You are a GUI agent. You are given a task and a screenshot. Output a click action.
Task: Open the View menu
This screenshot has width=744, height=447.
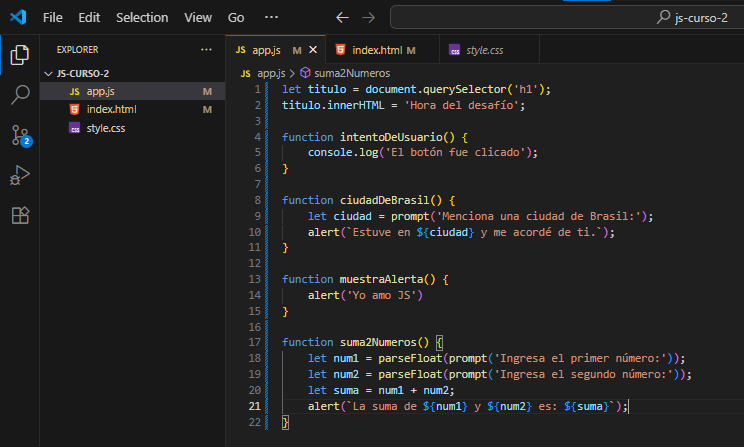tap(198, 18)
